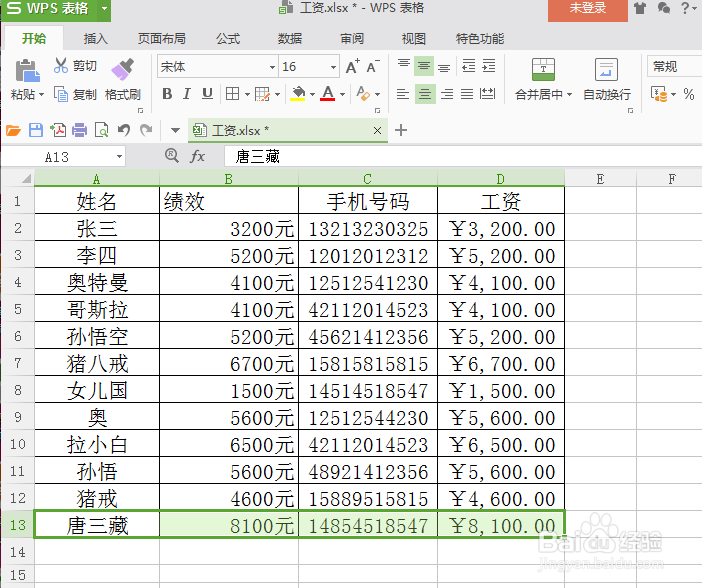Close the 工资.xlsx document tab
Screen dimensions: 702x588
[x=377, y=130]
